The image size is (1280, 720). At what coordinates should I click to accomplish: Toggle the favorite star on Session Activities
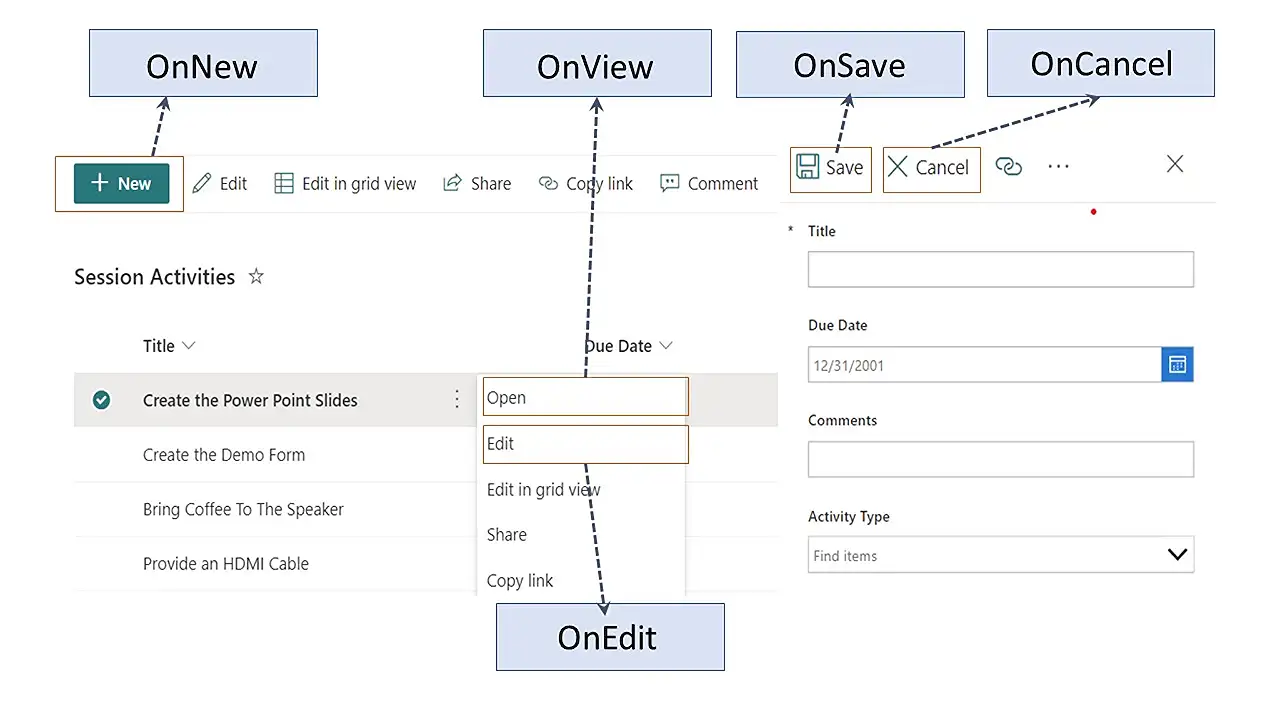coord(256,277)
